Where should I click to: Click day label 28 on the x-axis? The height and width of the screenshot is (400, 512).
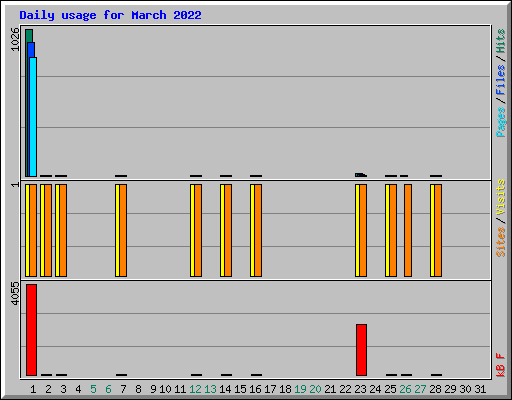point(435,389)
